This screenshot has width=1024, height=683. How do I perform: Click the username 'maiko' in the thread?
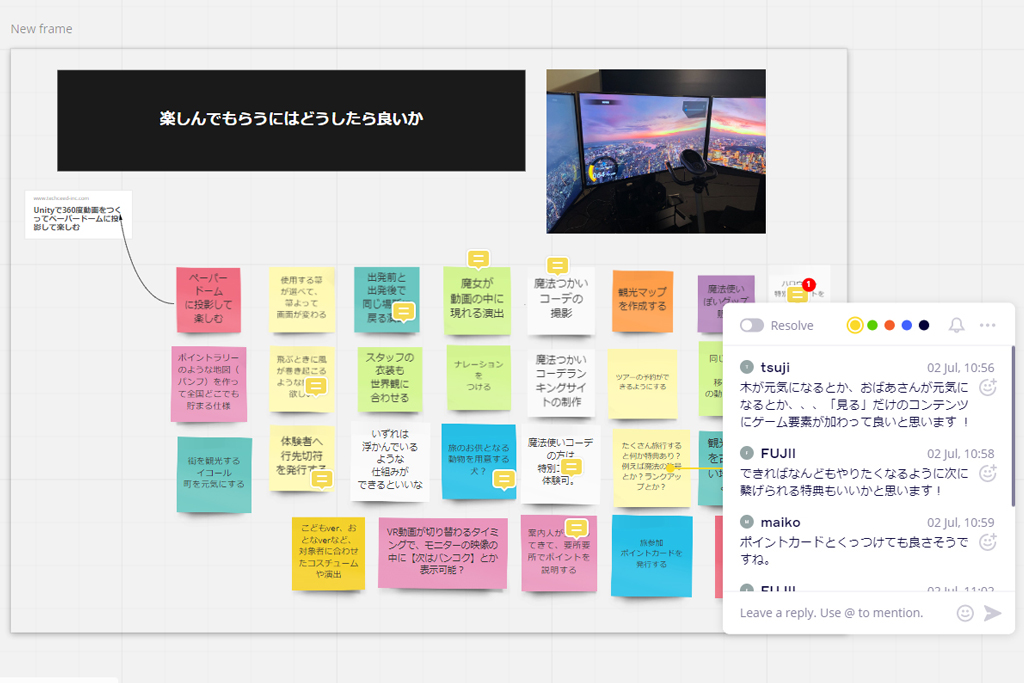(x=780, y=522)
